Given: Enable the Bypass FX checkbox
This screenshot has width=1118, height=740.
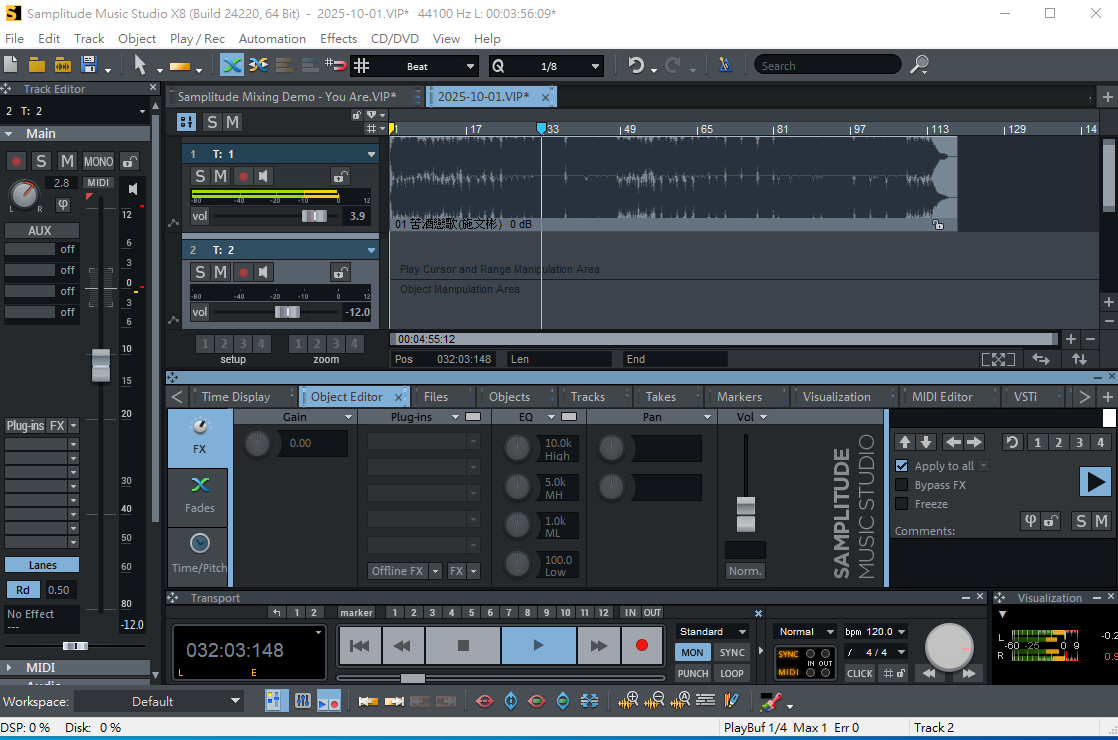Looking at the screenshot, I should 902,485.
